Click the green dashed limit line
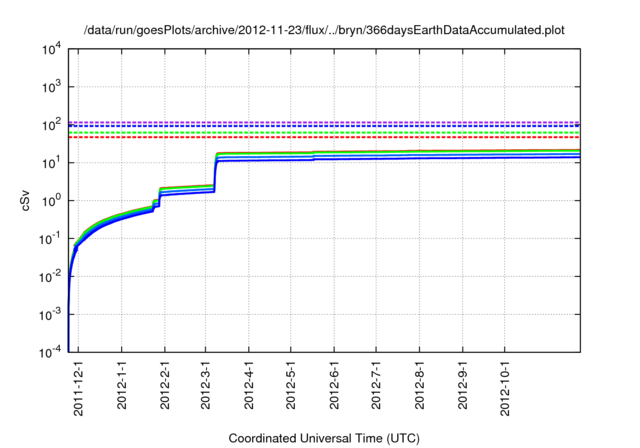 tap(324, 133)
